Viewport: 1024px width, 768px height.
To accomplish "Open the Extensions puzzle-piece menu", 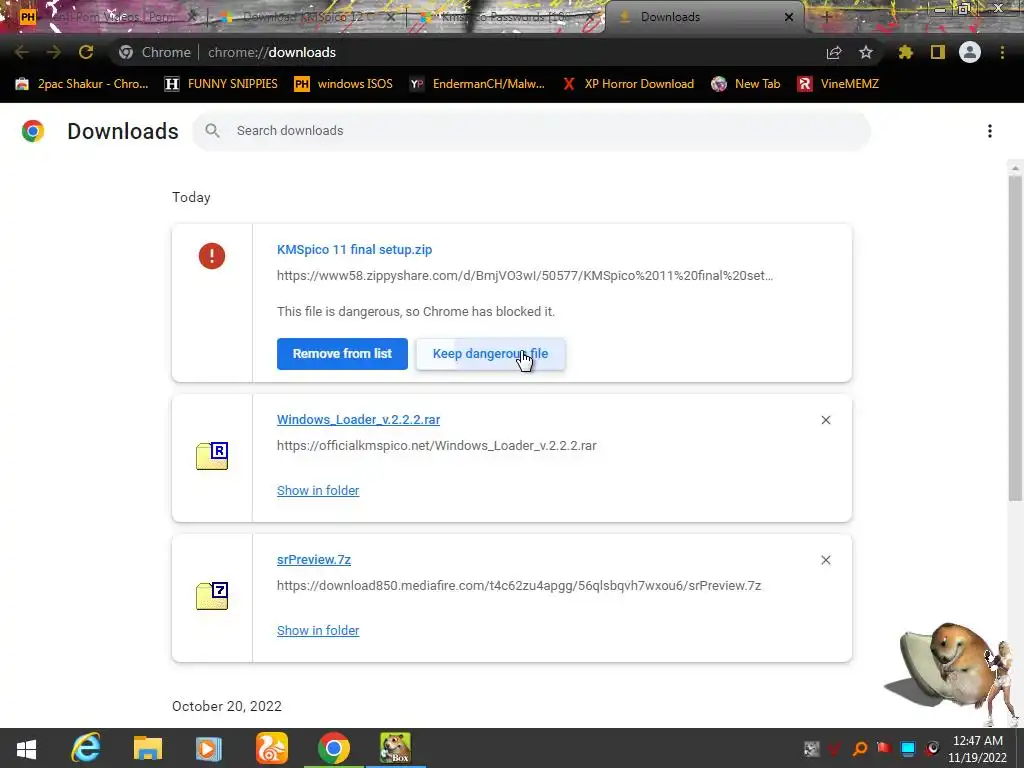I will tap(905, 52).
